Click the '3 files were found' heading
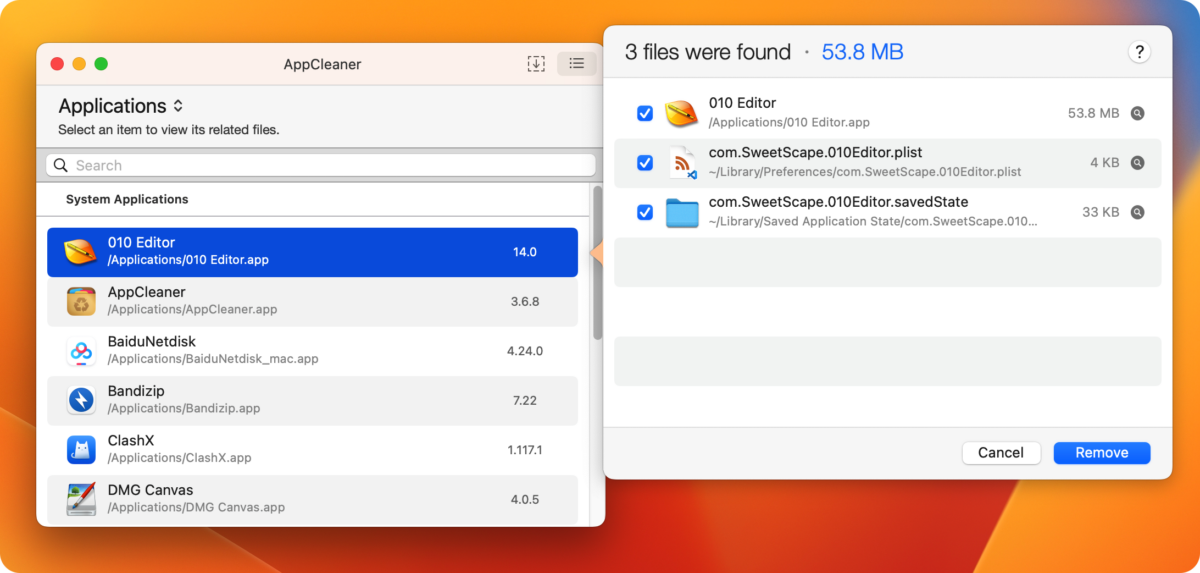 pos(707,52)
